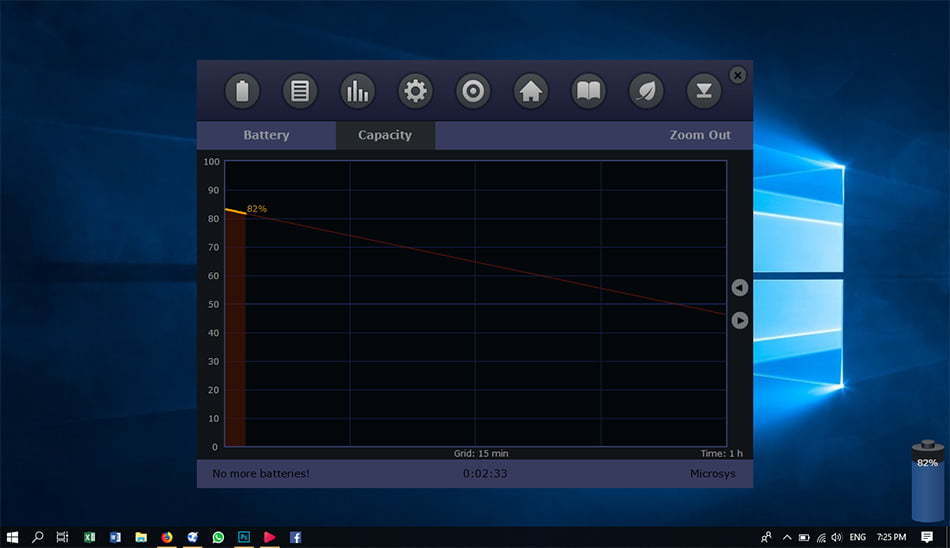
Task: Open the volume speaker tray icon
Action: (x=837, y=537)
